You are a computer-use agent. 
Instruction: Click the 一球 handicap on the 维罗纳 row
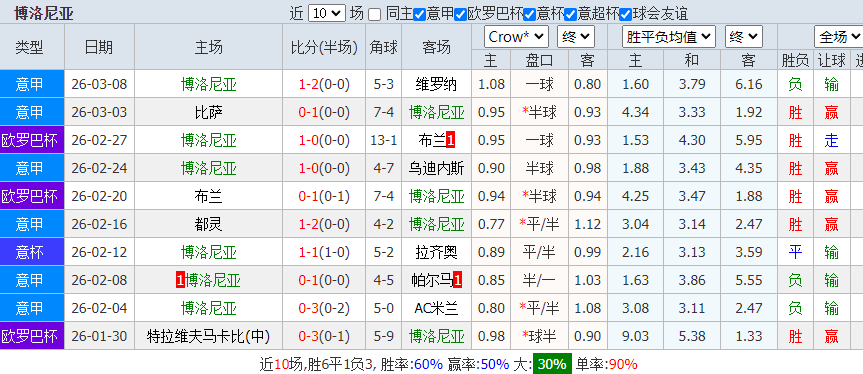point(539,84)
